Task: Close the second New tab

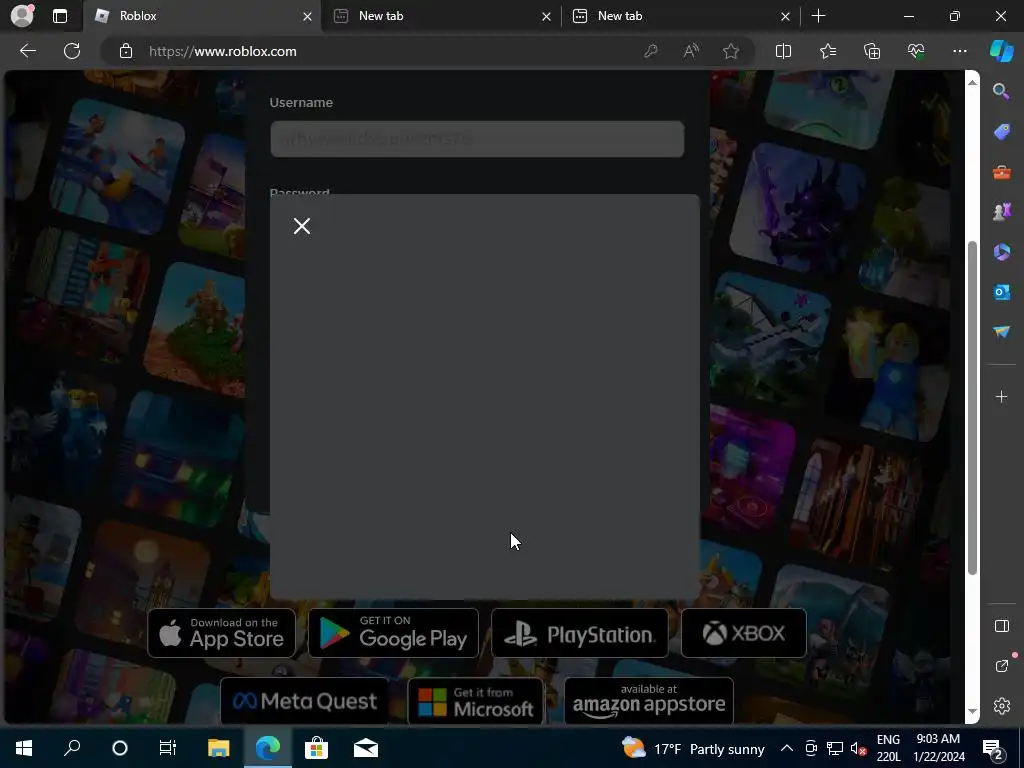Action: click(546, 16)
